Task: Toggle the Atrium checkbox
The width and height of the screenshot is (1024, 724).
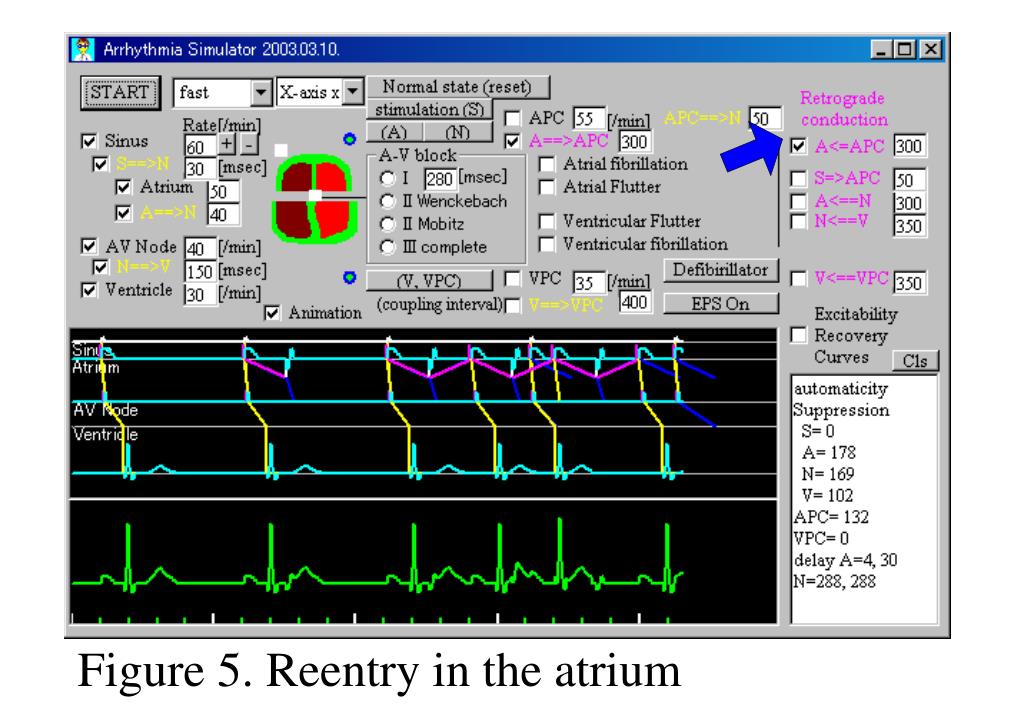Action: coord(123,187)
